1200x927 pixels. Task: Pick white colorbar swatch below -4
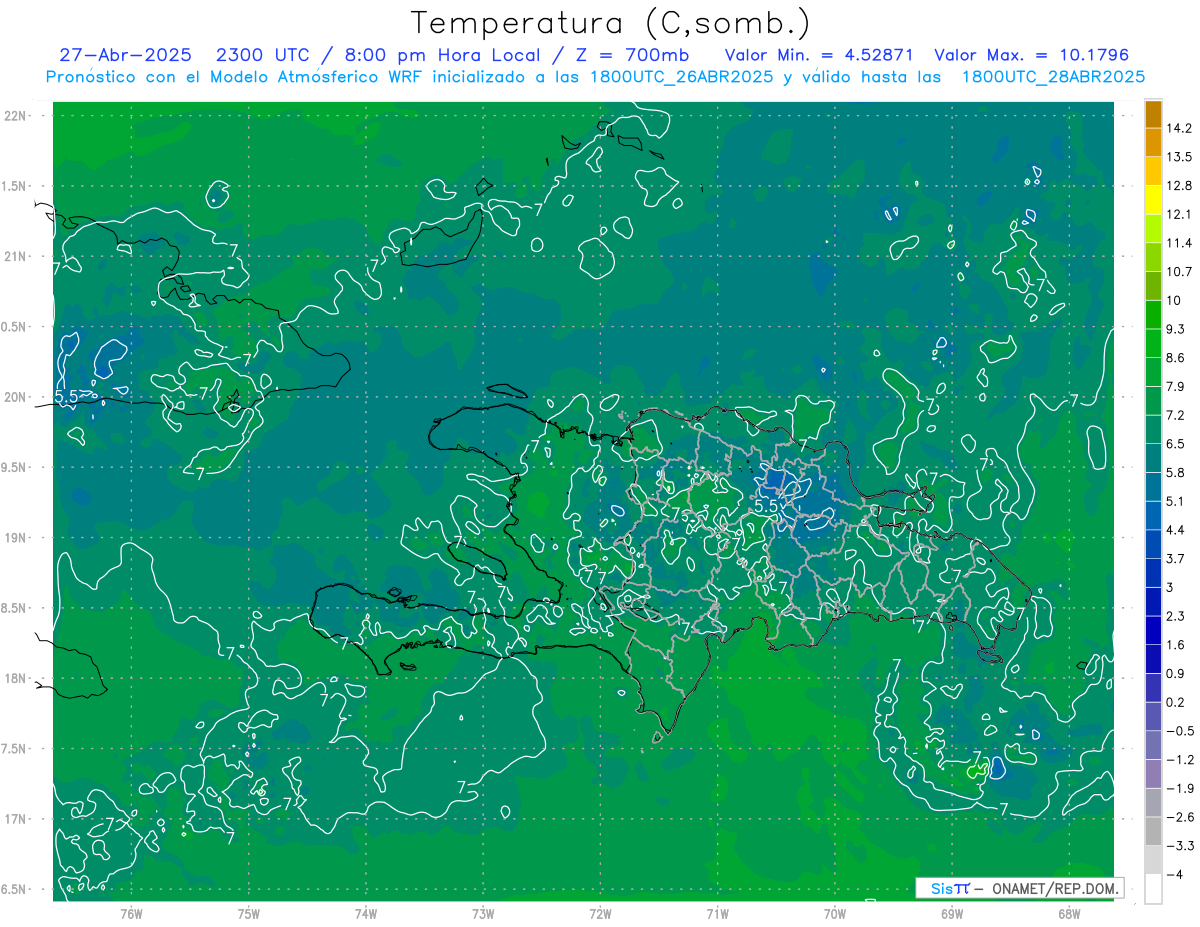1153,889
